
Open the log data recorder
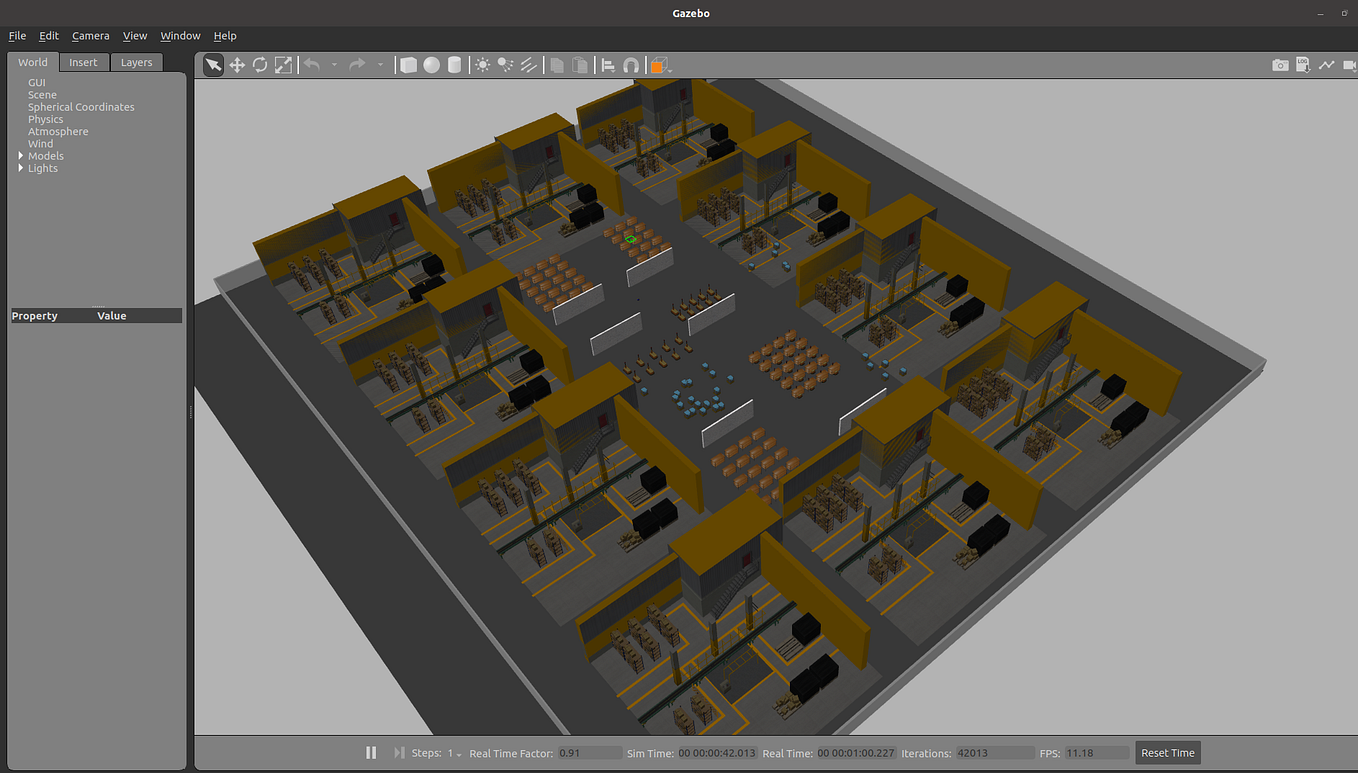[x=1303, y=64]
